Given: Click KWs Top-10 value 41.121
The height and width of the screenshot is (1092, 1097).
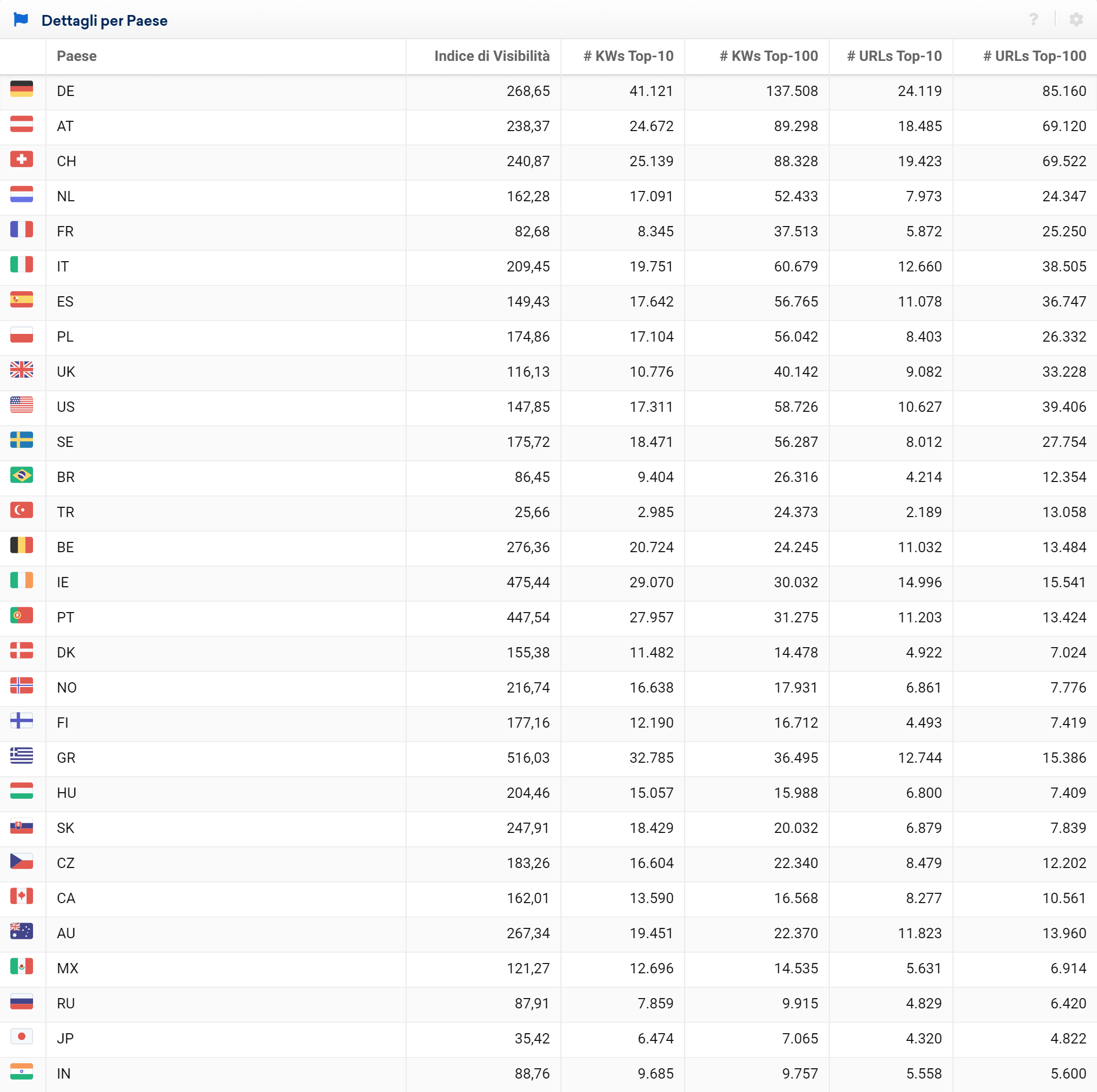Looking at the screenshot, I should pos(651,91).
